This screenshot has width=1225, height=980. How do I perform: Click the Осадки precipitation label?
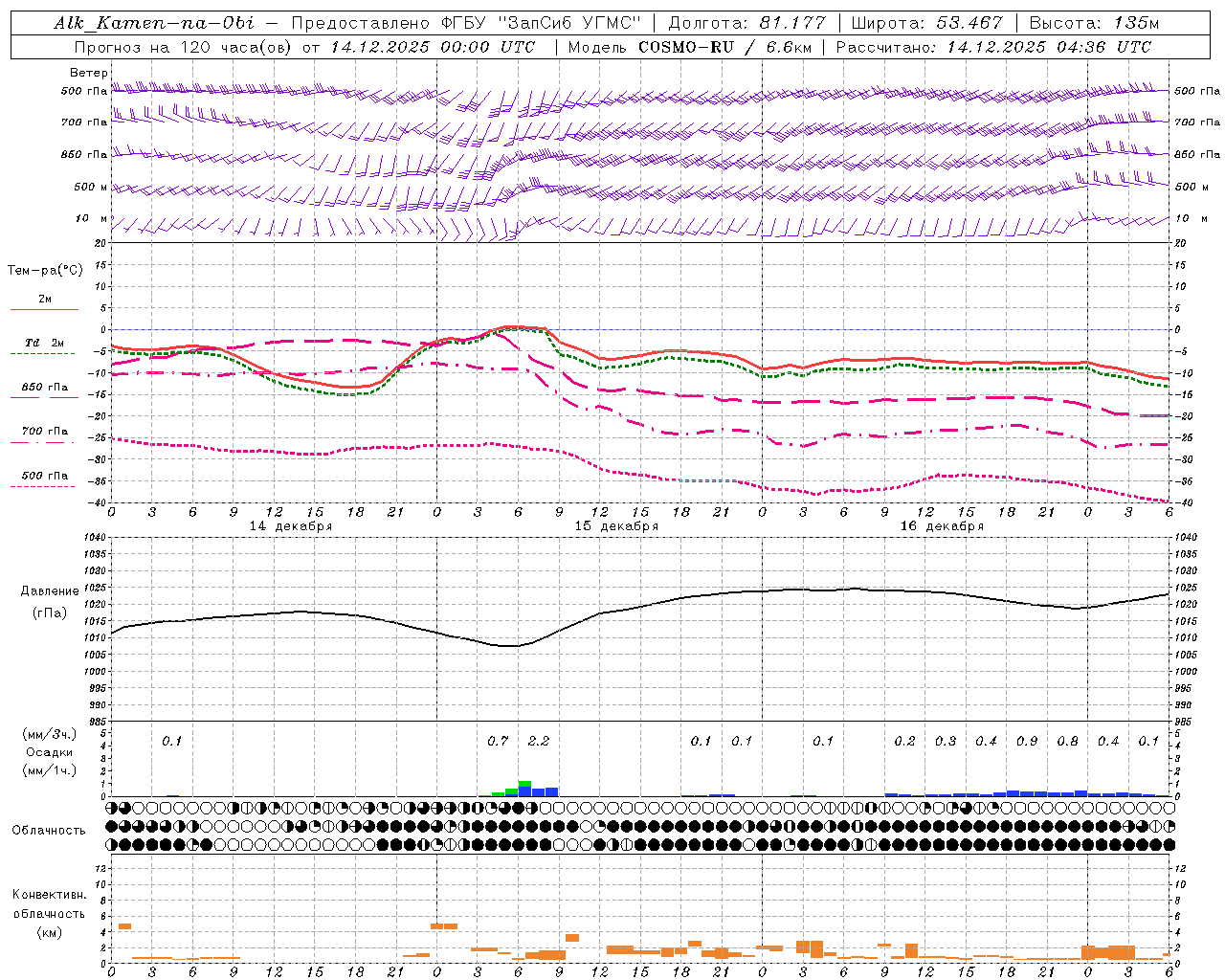pyautogui.click(x=50, y=752)
